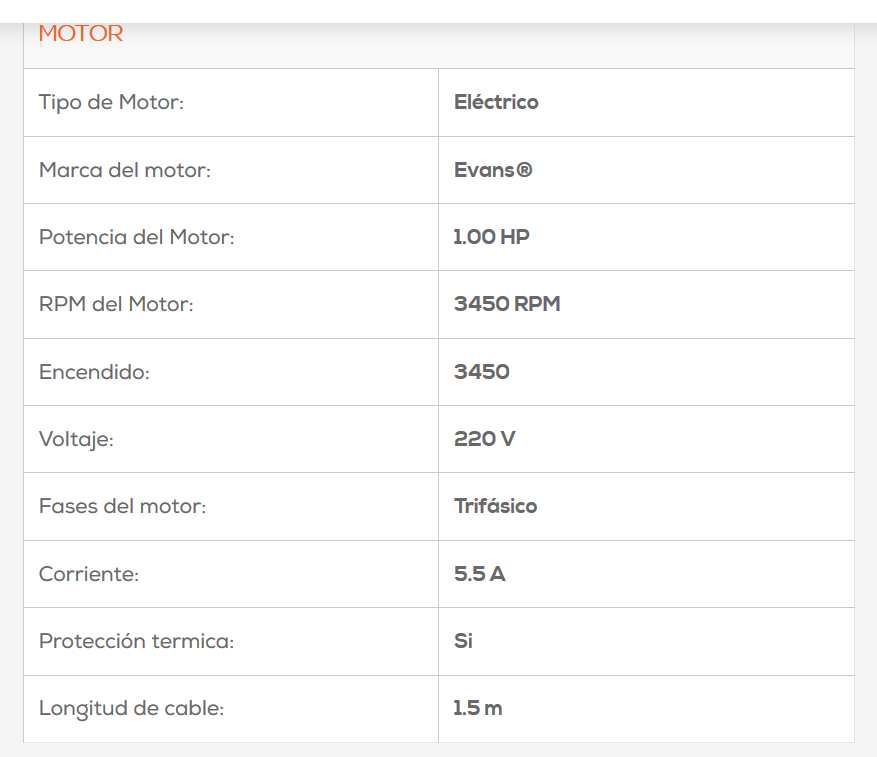Click the 'Protección termica:' label
Viewport: 877px width, 757px height.
[x=136, y=641]
